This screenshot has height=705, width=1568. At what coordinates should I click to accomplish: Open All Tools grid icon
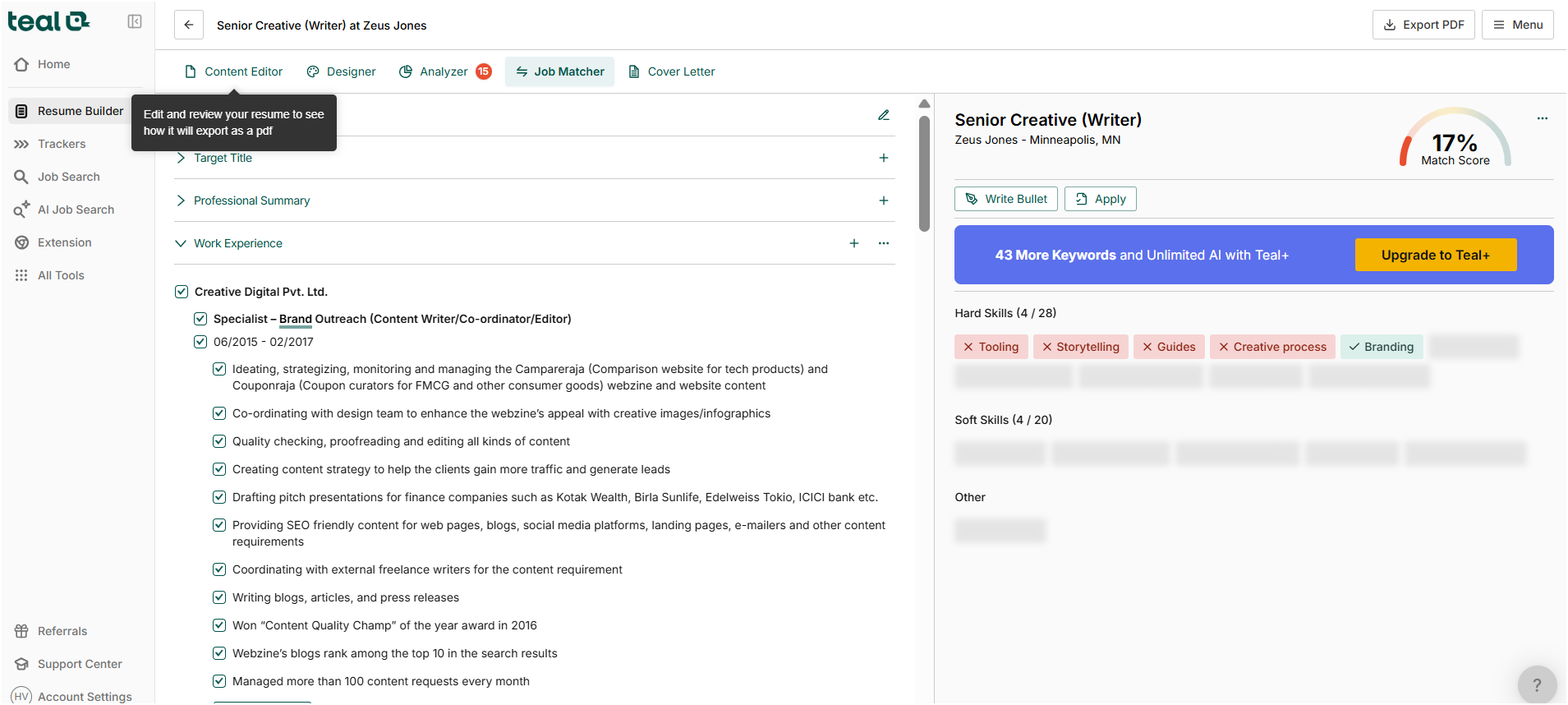click(21, 275)
